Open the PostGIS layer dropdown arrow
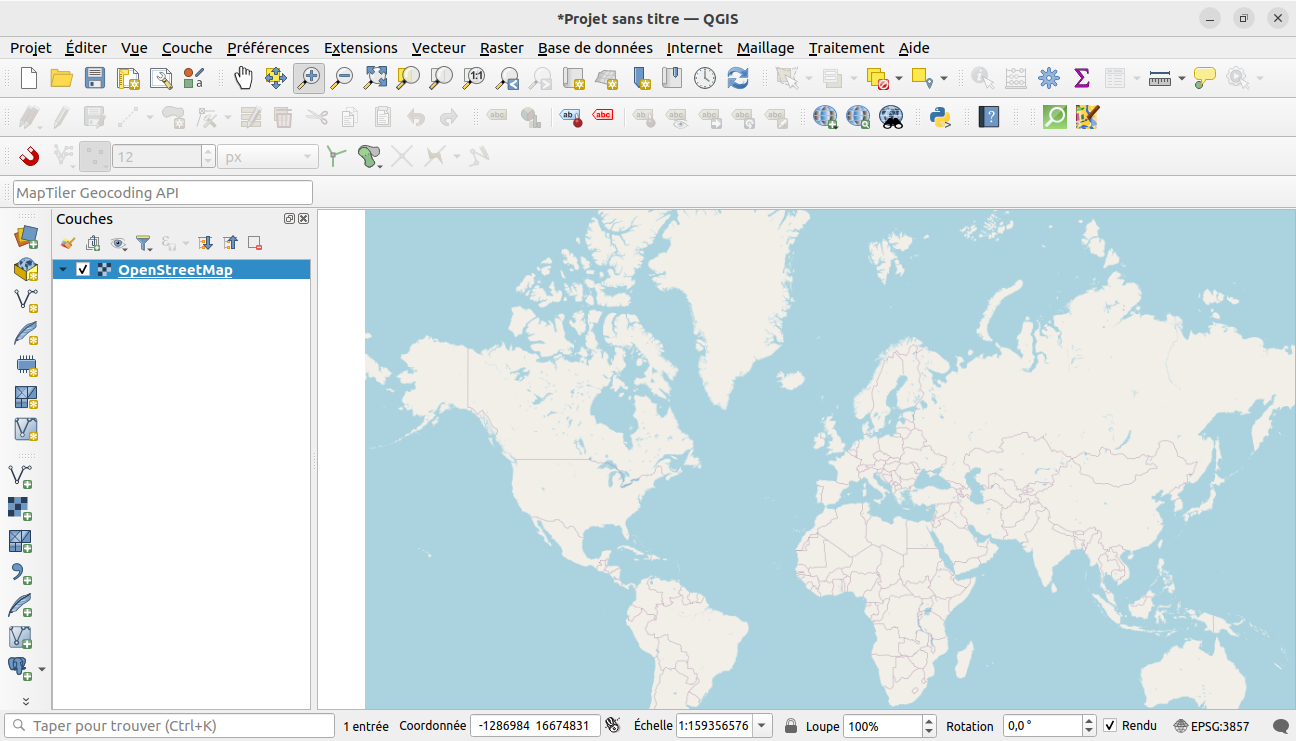This screenshot has height=741, width=1296. tap(42, 669)
